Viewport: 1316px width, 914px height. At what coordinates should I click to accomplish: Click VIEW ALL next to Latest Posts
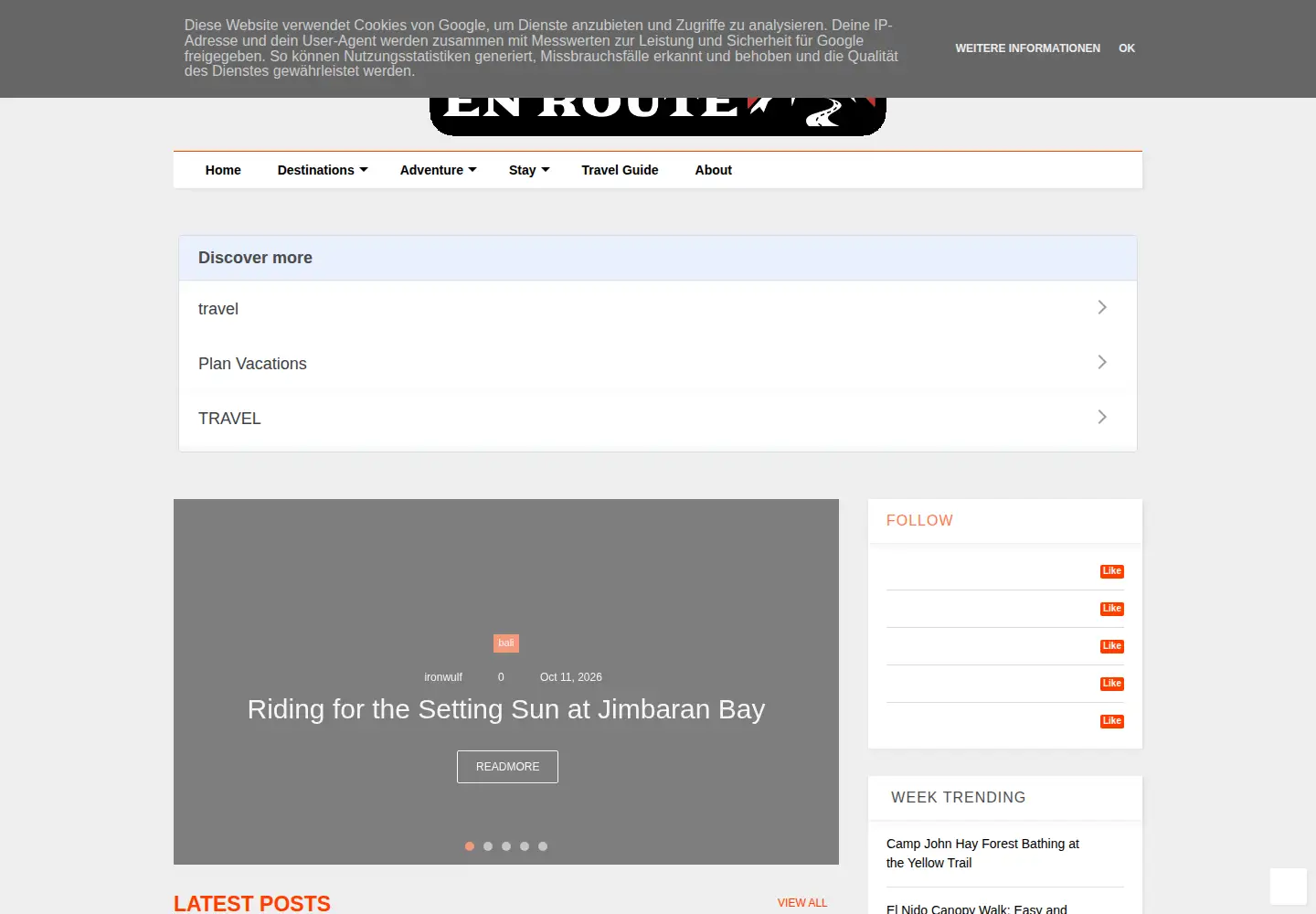(802, 903)
